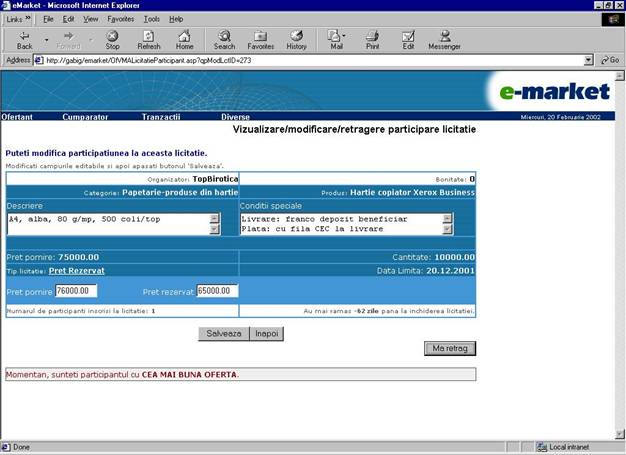
Task: Launch Messenger from toolbar
Action: point(444,39)
